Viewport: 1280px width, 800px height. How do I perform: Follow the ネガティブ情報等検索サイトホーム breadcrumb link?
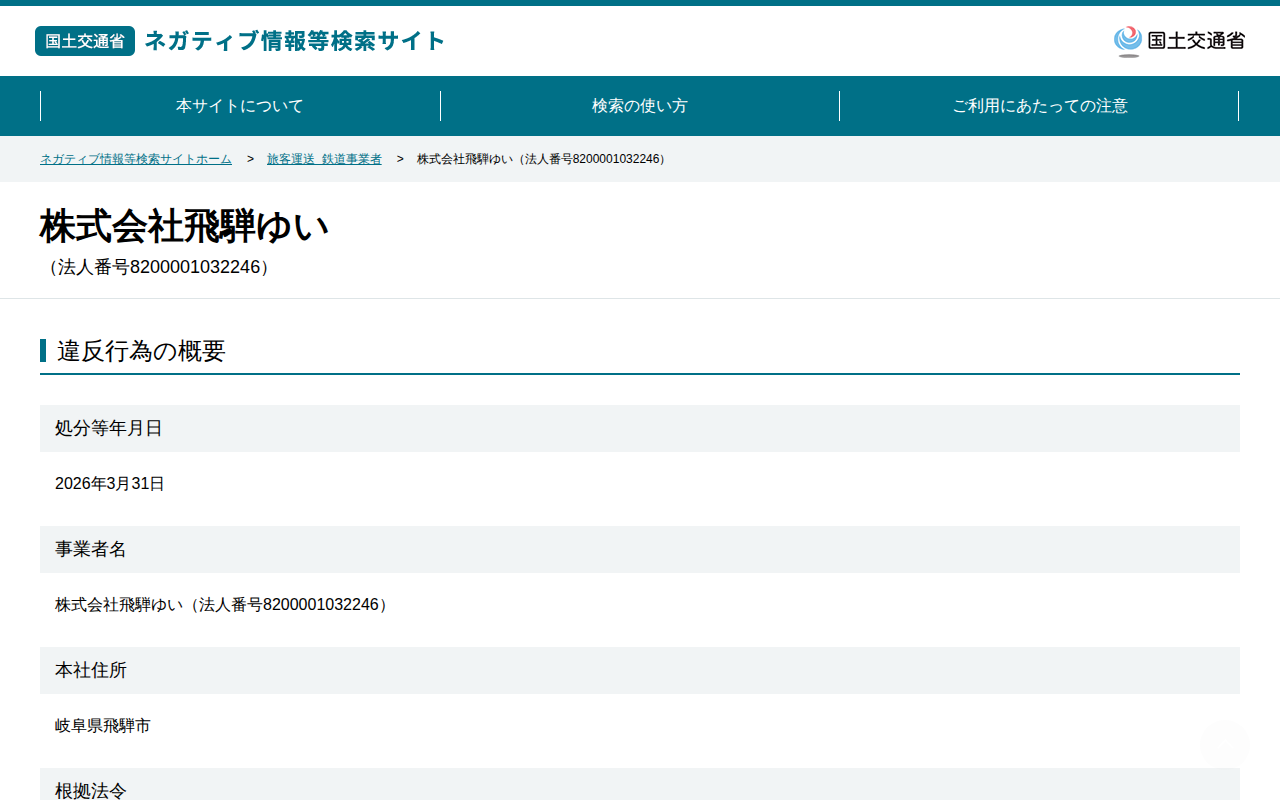tap(136, 159)
